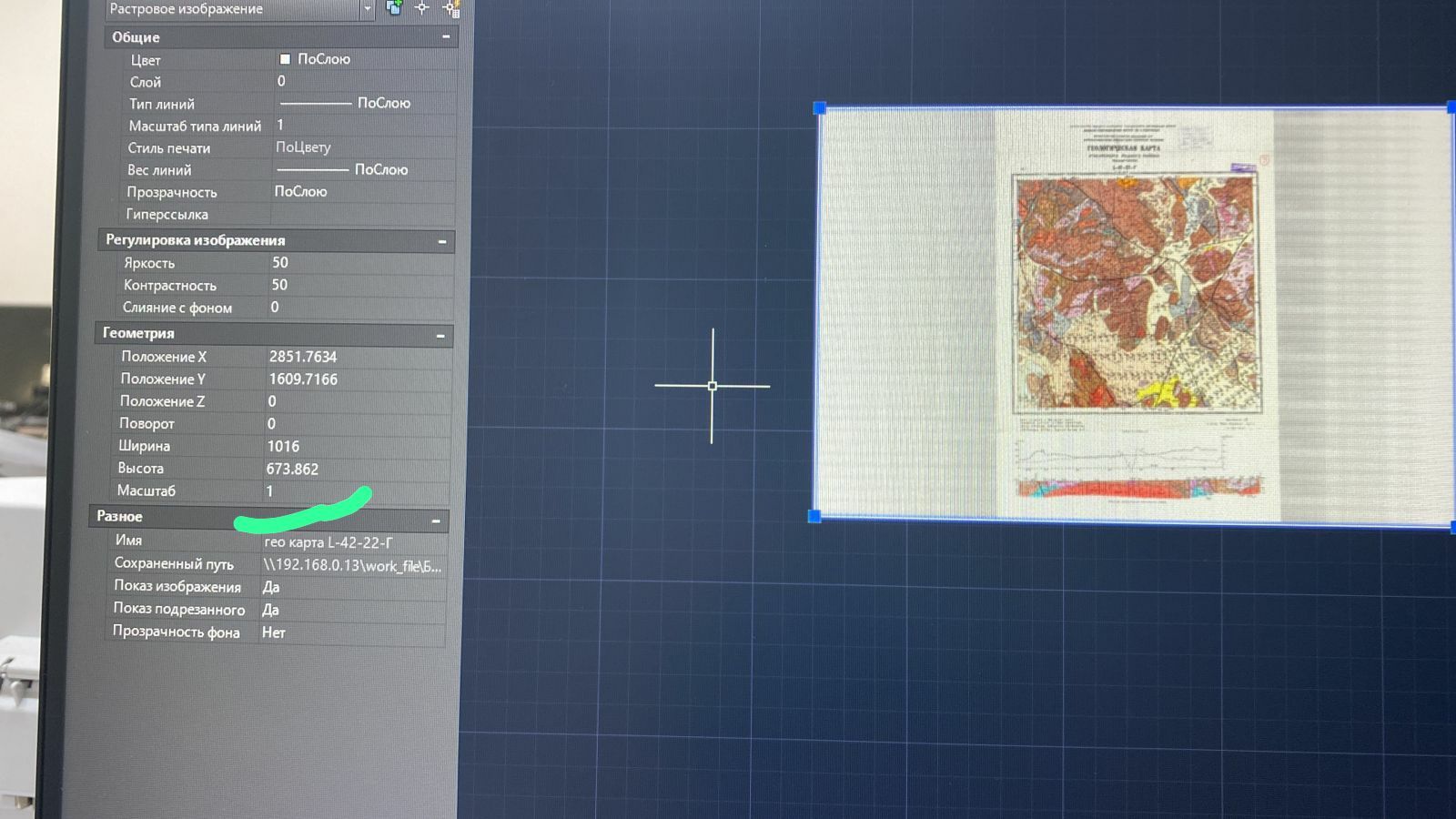The width and height of the screenshot is (1456, 819).
Task: Click the Общие section header title
Action: click(136, 37)
